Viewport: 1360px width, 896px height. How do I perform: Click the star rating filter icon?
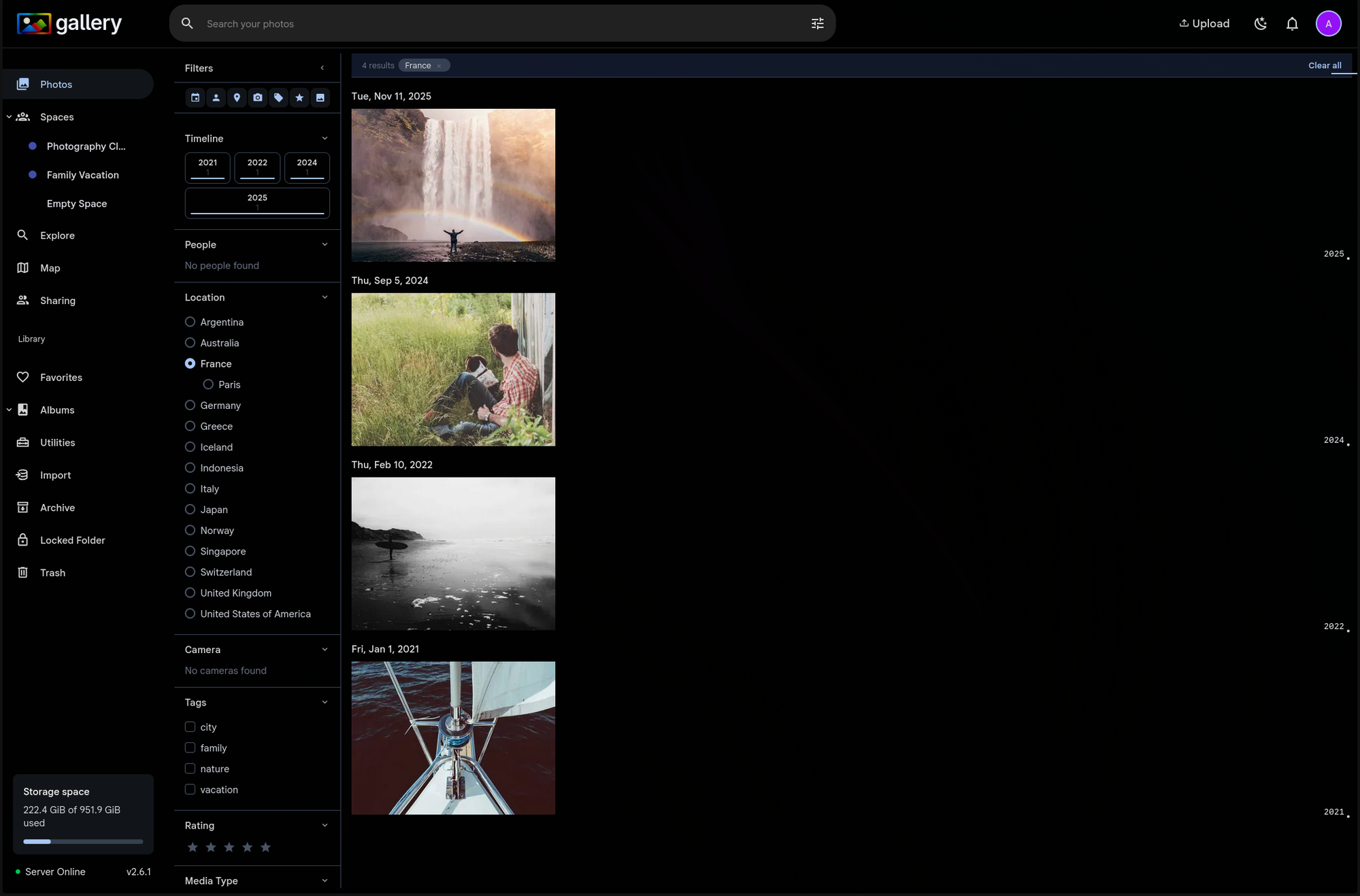[299, 97]
